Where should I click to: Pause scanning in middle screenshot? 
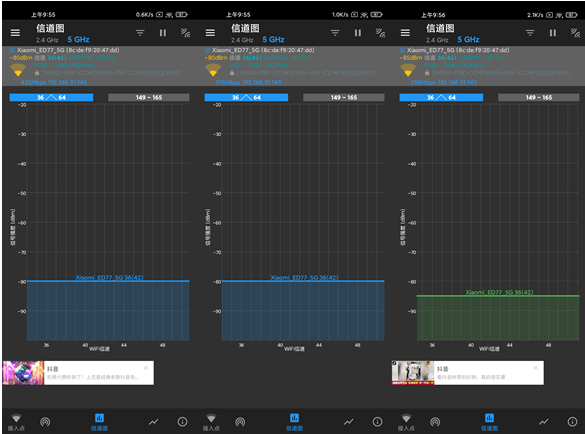(358, 33)
